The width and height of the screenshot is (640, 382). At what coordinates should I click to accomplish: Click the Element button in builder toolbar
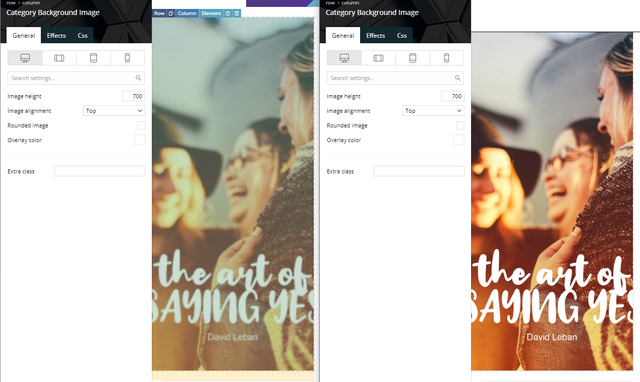[x=211, y=13]
